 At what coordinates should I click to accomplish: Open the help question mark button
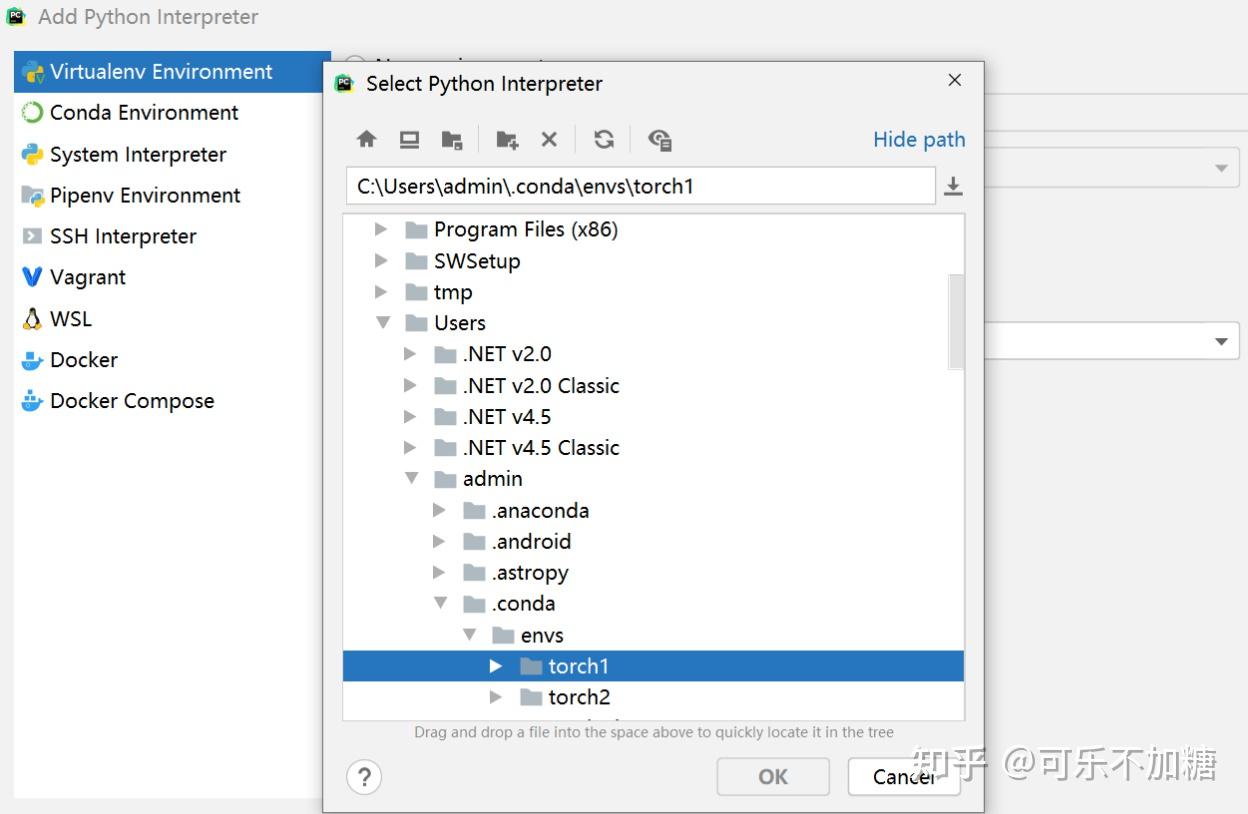364,777
